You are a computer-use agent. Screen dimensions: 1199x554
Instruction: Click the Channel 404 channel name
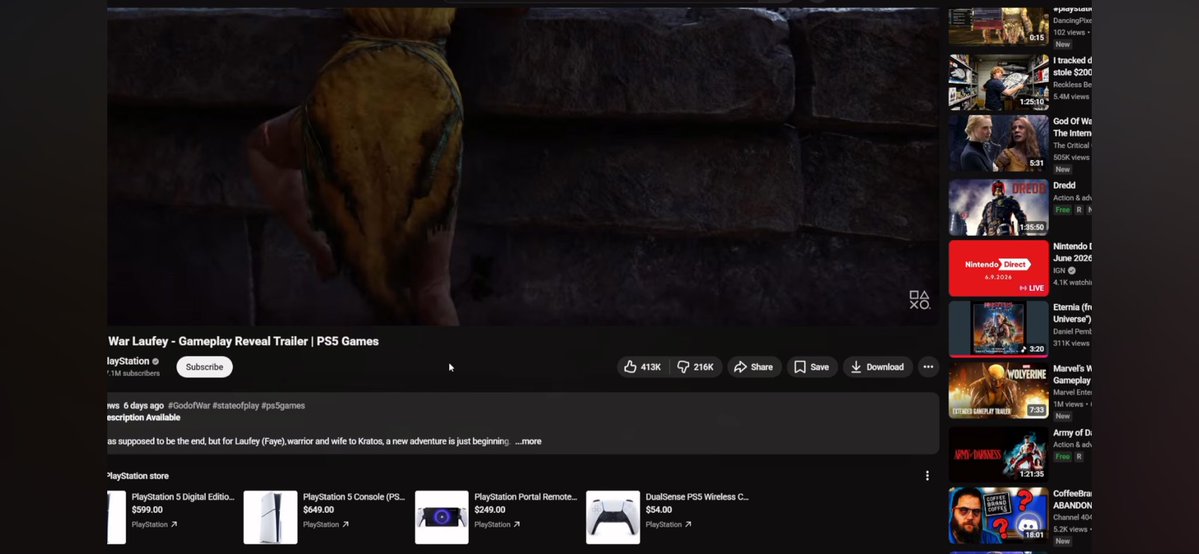click(x=1072, y=517)
